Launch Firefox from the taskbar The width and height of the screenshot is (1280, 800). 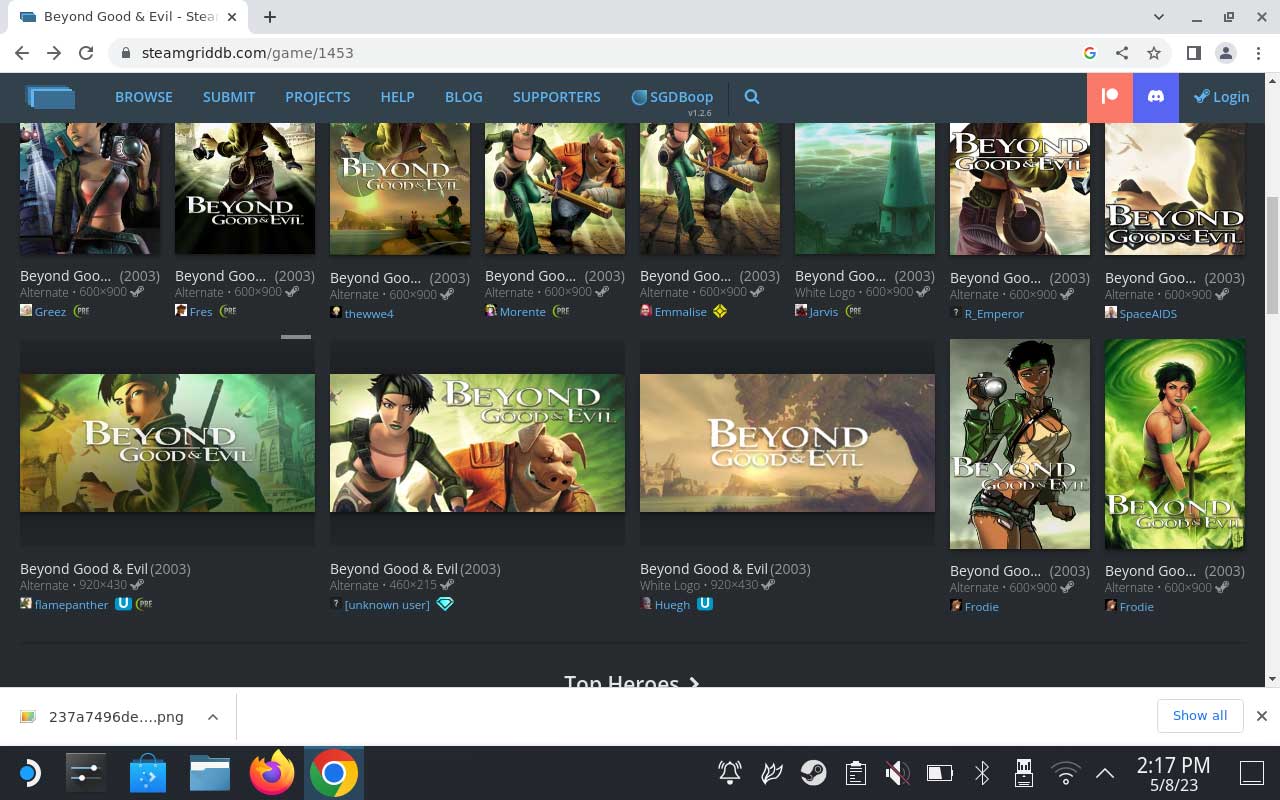click(x=272, y=773)
